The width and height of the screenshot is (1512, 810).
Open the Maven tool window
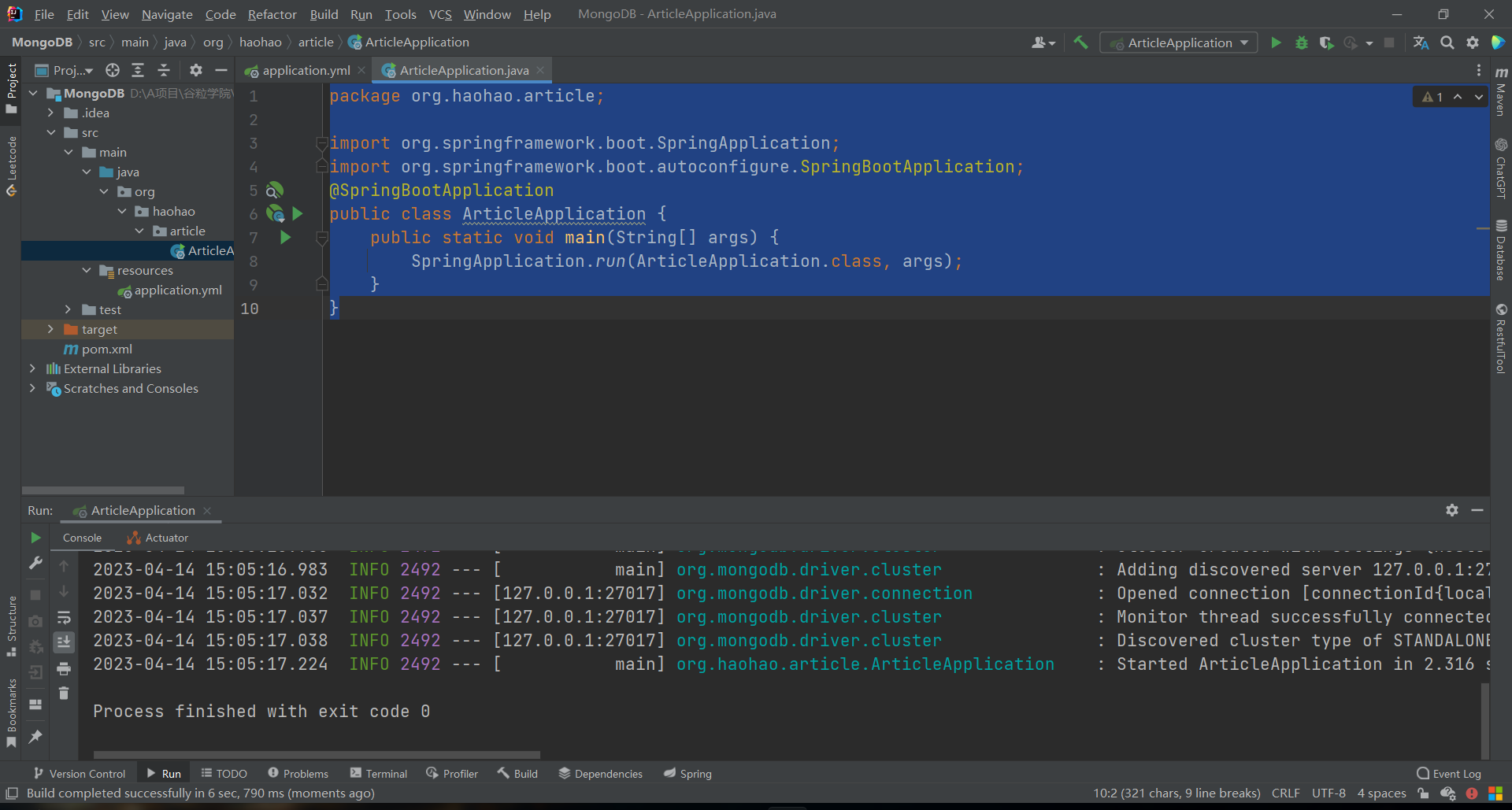click(x=1501, y=91)
